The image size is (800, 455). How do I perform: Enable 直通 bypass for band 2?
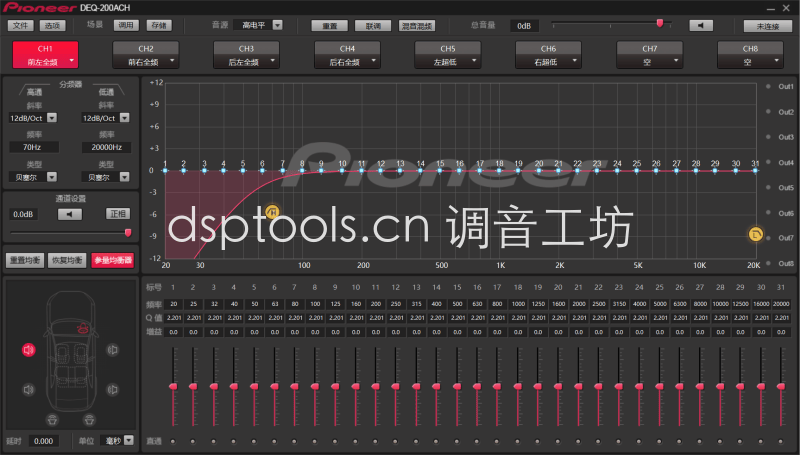pyautogui.click(x=193, y=441)
